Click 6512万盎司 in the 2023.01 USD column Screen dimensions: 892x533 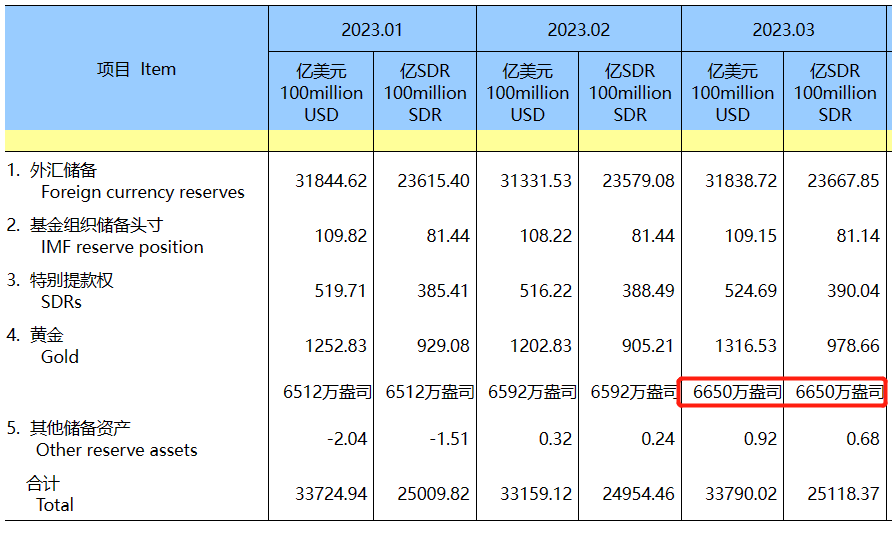328,392
